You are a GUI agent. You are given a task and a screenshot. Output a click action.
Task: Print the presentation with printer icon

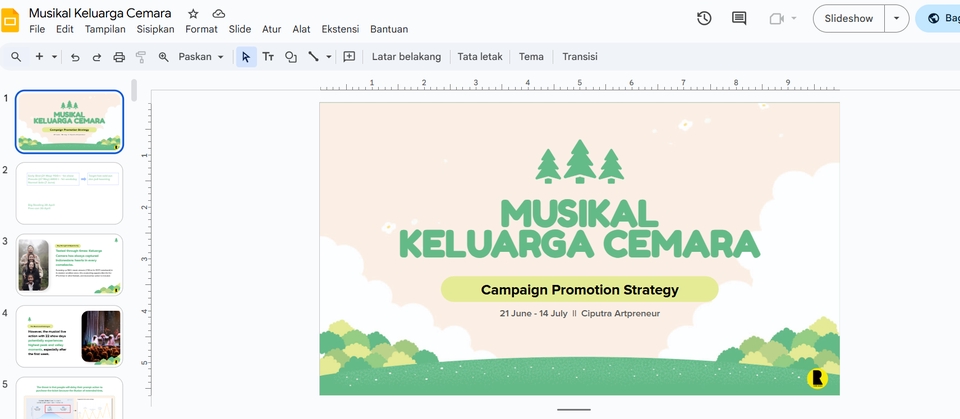click(119, 57)
